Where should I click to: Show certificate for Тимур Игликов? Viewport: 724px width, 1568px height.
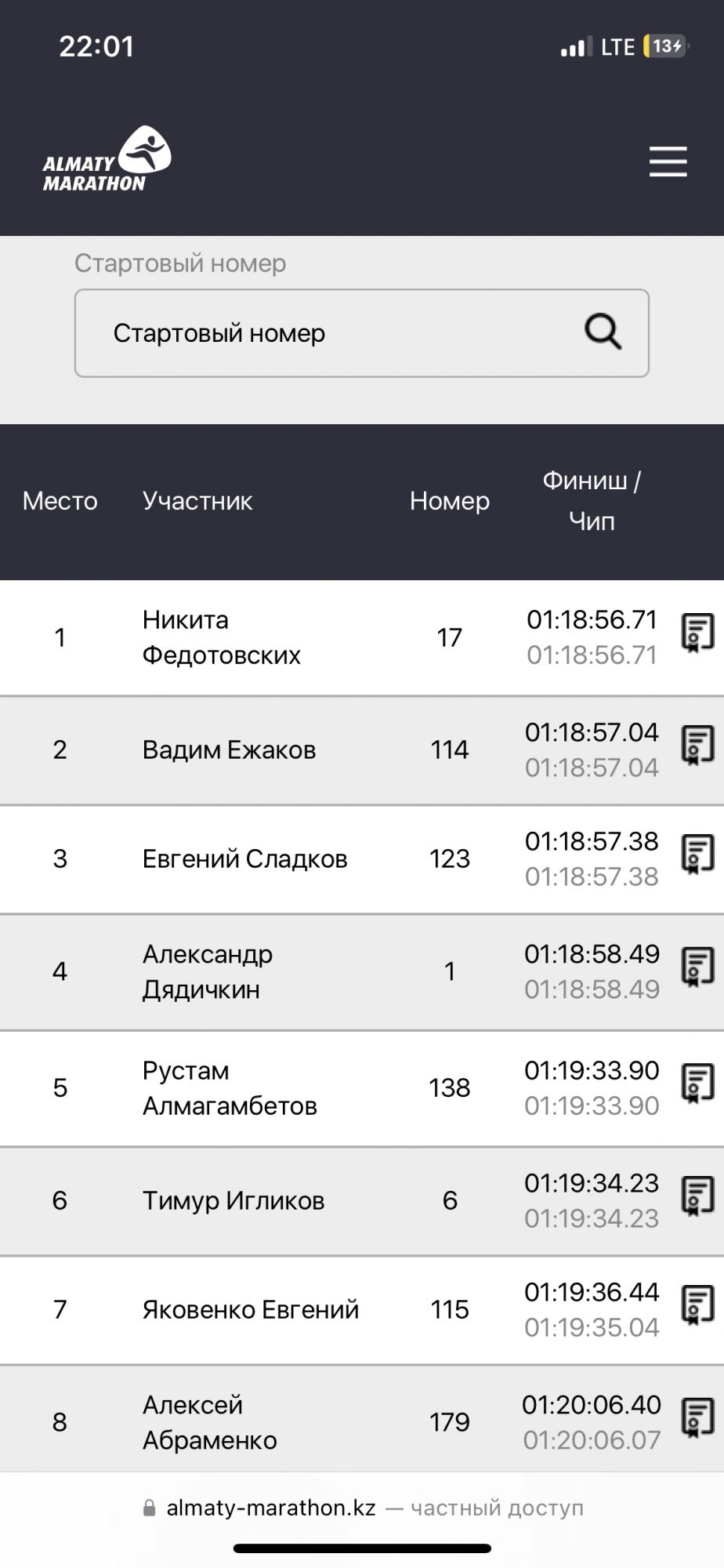click(697, 1196)
